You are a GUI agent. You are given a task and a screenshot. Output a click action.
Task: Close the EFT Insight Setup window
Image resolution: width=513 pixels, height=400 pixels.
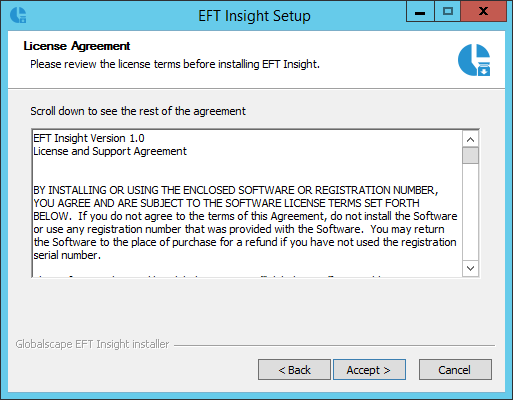(x=483, y=12)
